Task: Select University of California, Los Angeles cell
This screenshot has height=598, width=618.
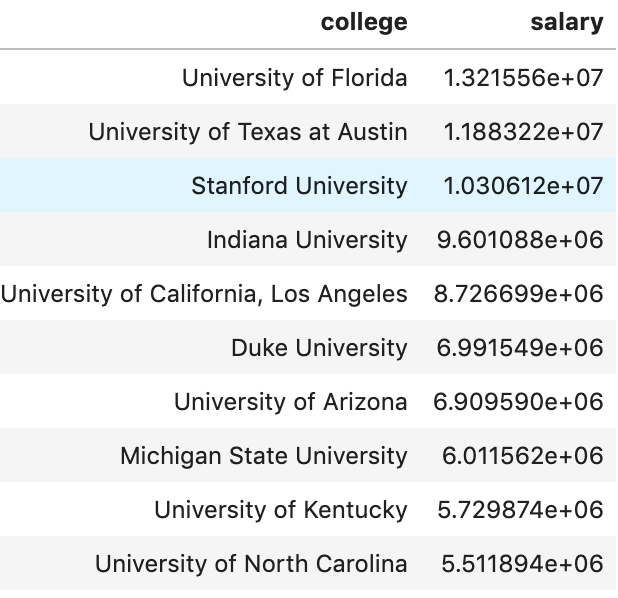Action: point(204,294)
